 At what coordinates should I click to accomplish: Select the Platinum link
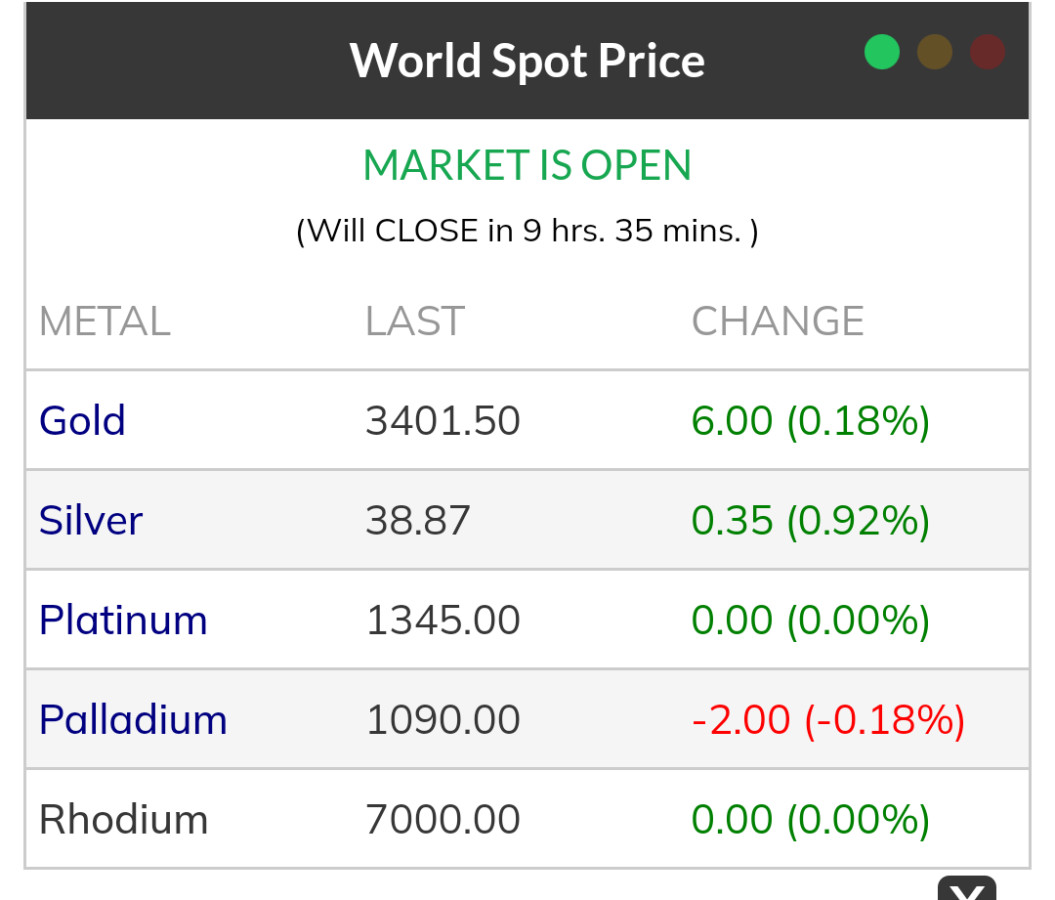pos(123,620)
